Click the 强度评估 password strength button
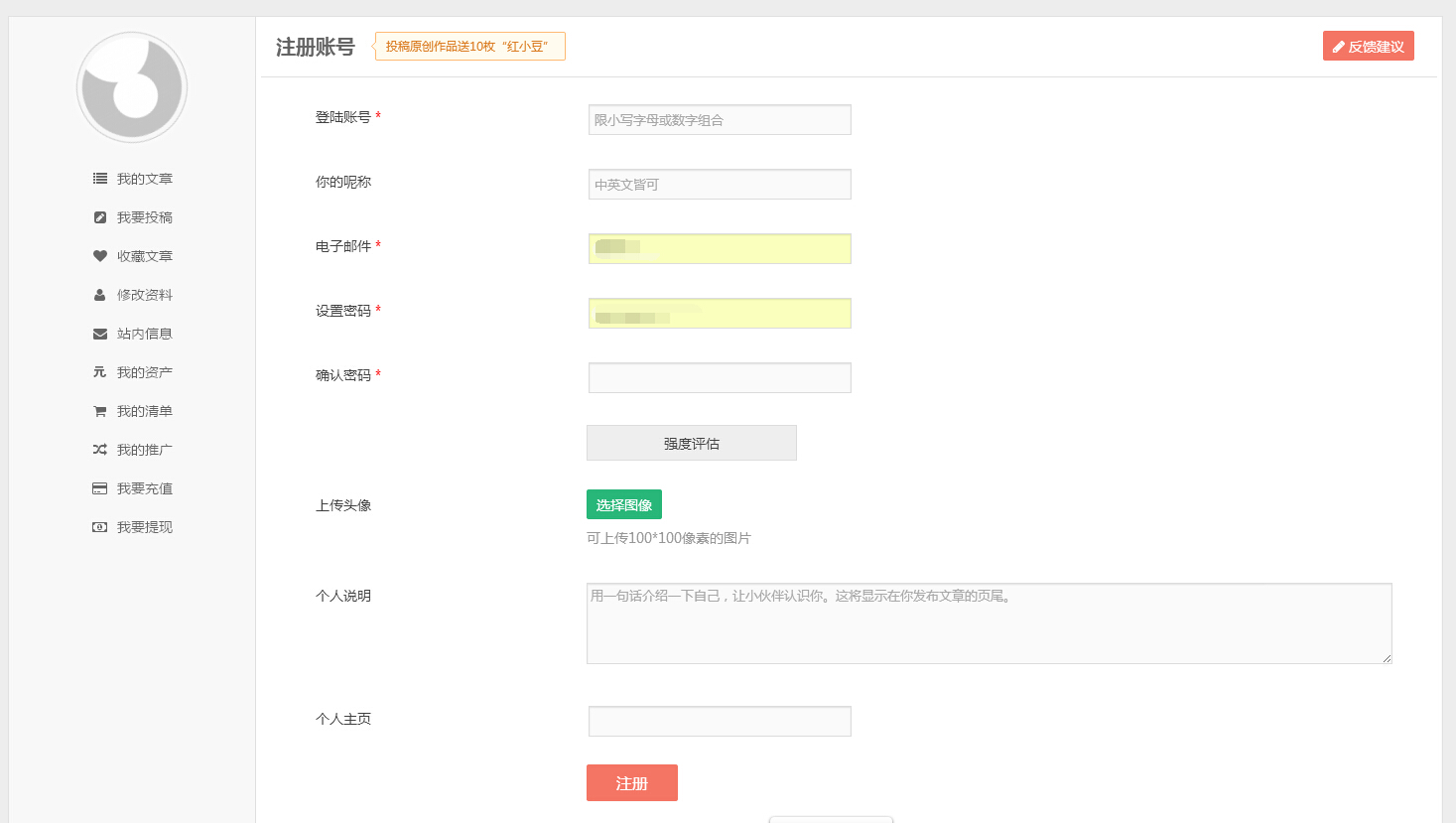The width and height of the screenshot is (1456, 823). 691,443
